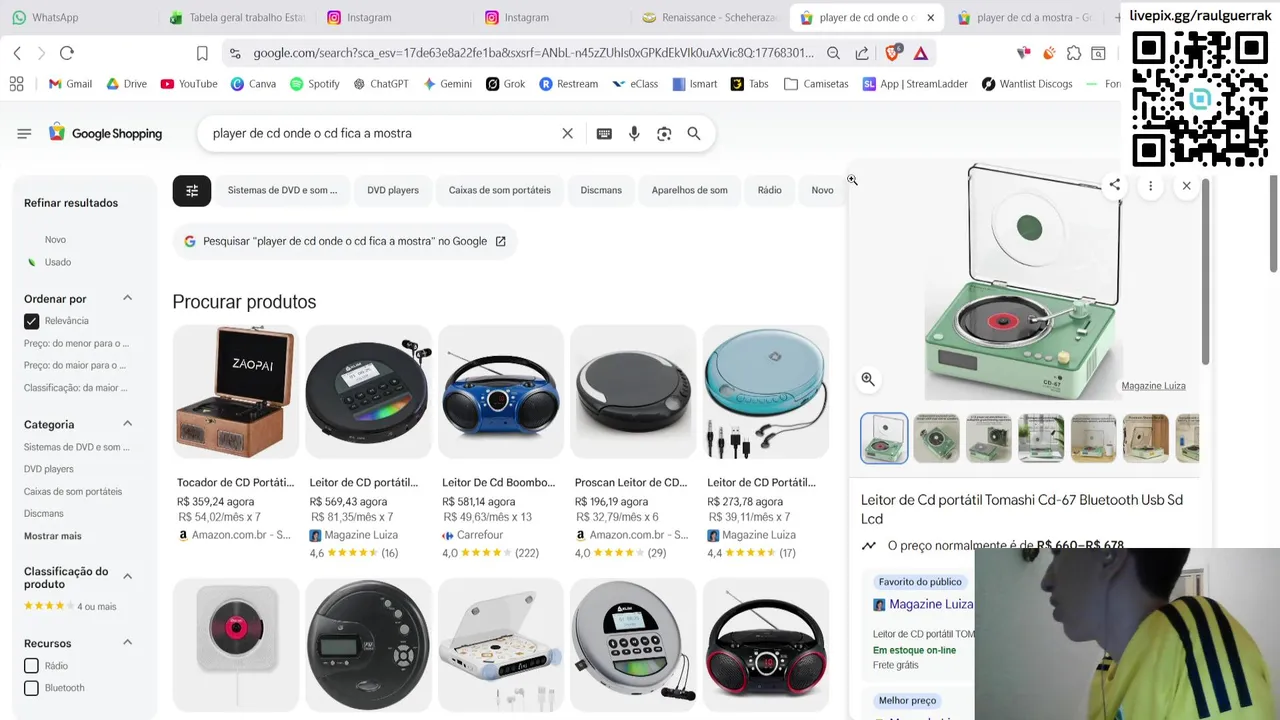Open the Spotify bookmark
The image size is (1280, 720).
(x=315, y=84)
